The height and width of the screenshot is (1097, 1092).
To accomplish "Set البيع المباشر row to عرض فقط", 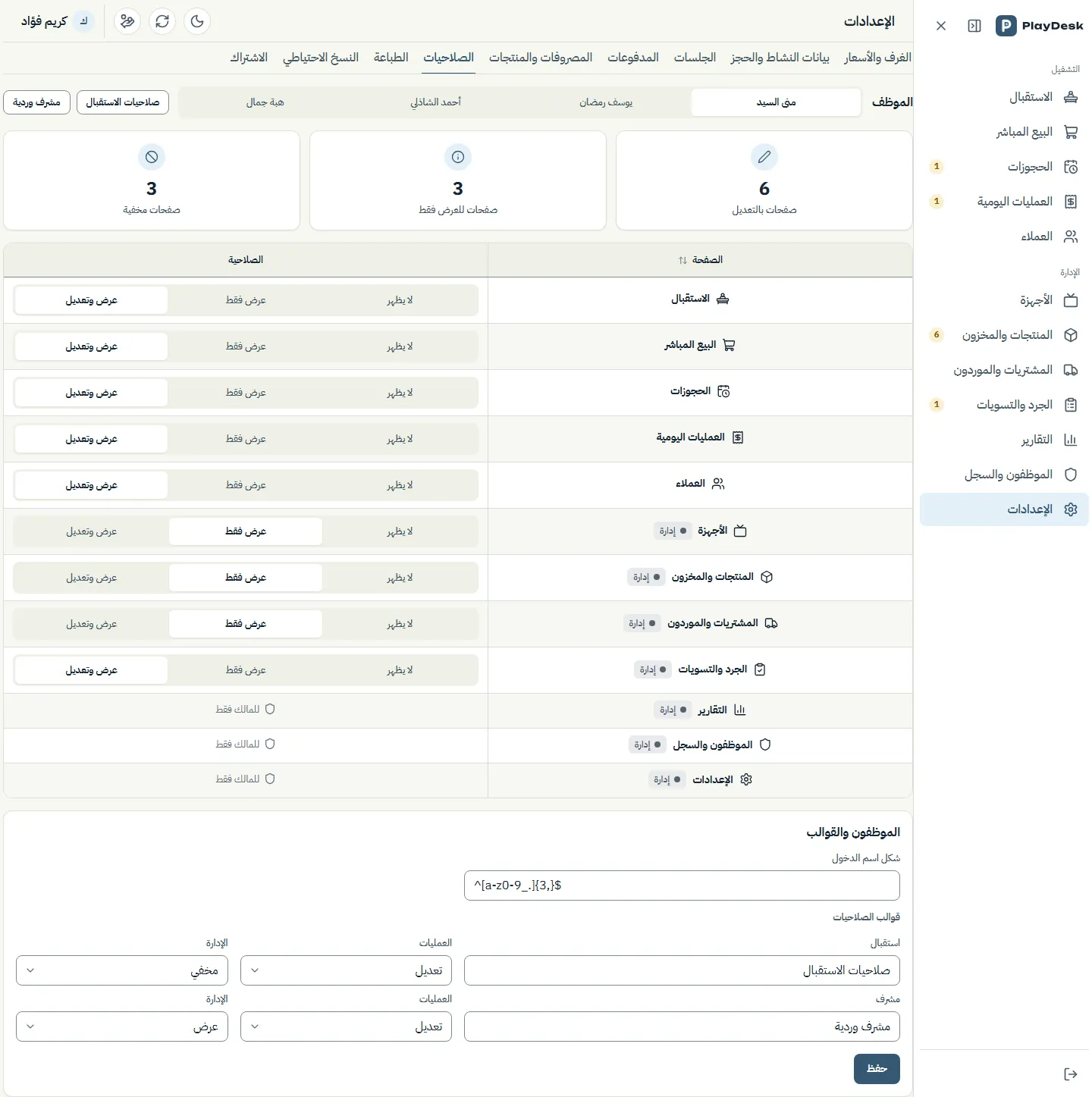I will point(246,346).
